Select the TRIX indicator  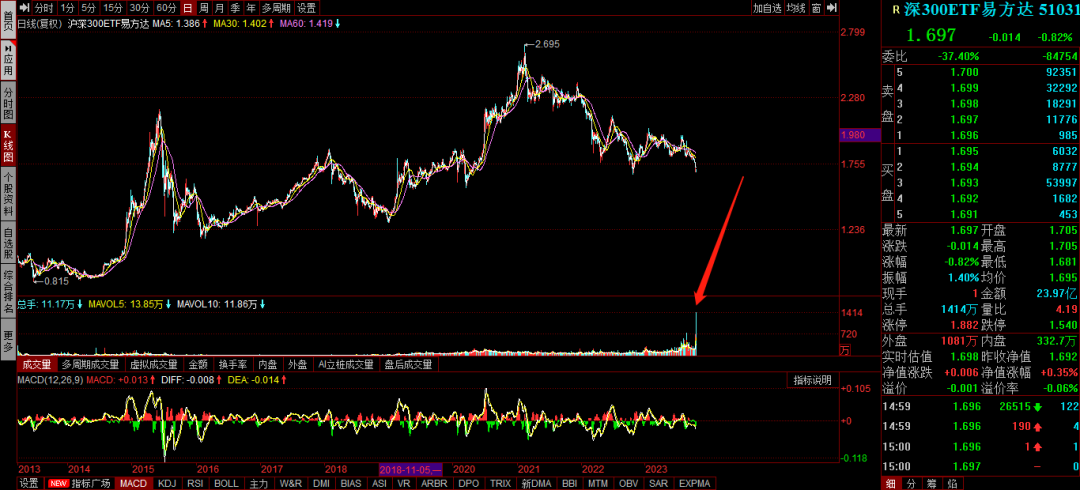click(501, 484)
